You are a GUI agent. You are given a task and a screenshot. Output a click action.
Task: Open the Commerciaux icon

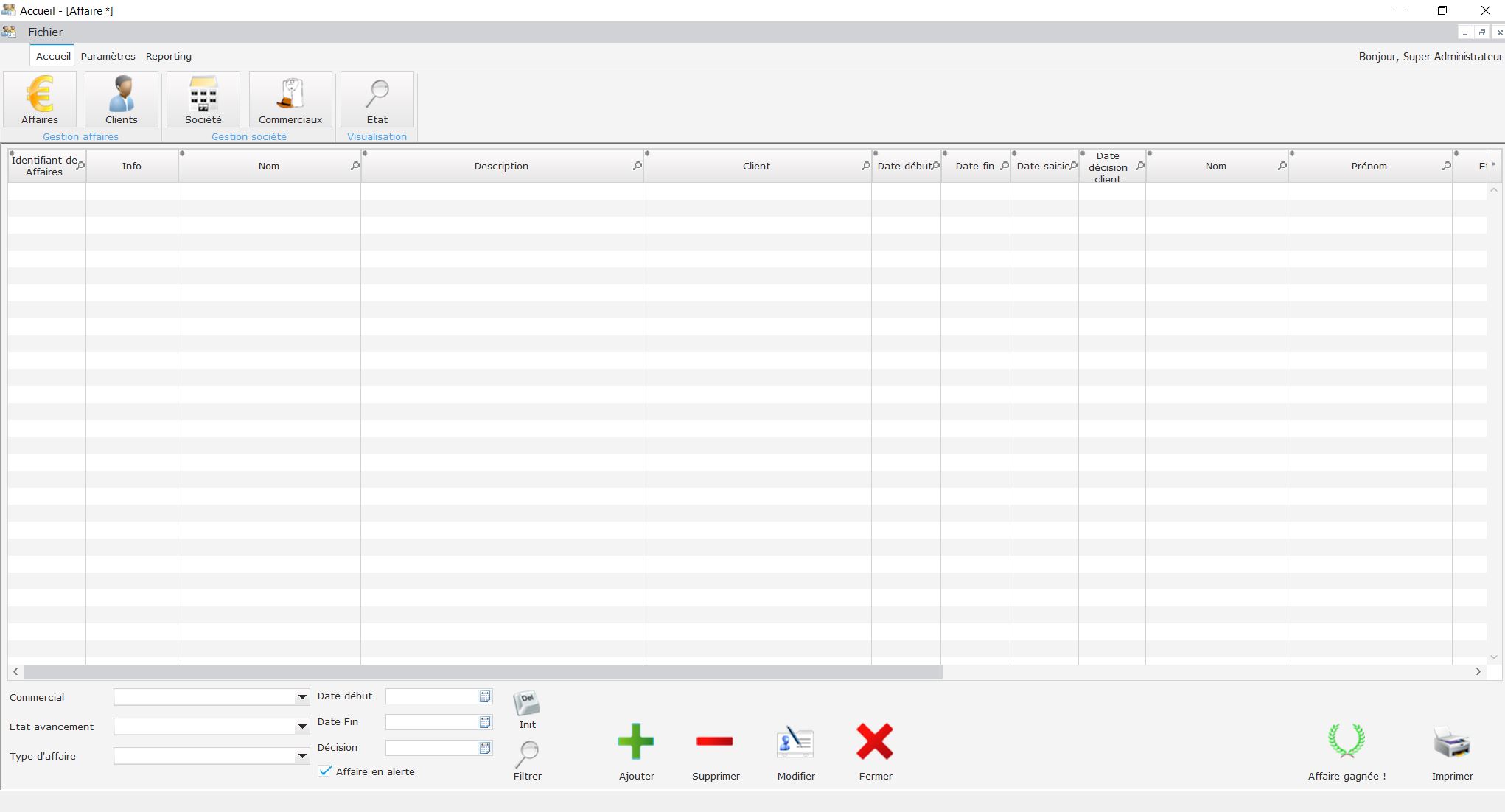290,99
